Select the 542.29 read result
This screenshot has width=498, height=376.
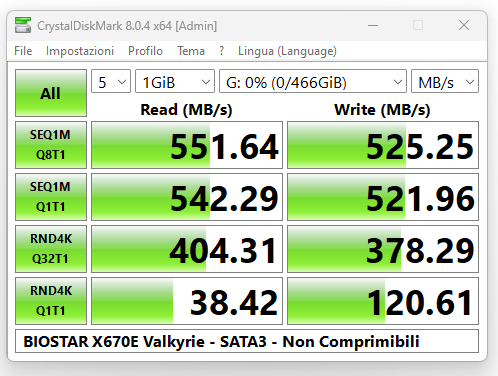coord(187,197)
